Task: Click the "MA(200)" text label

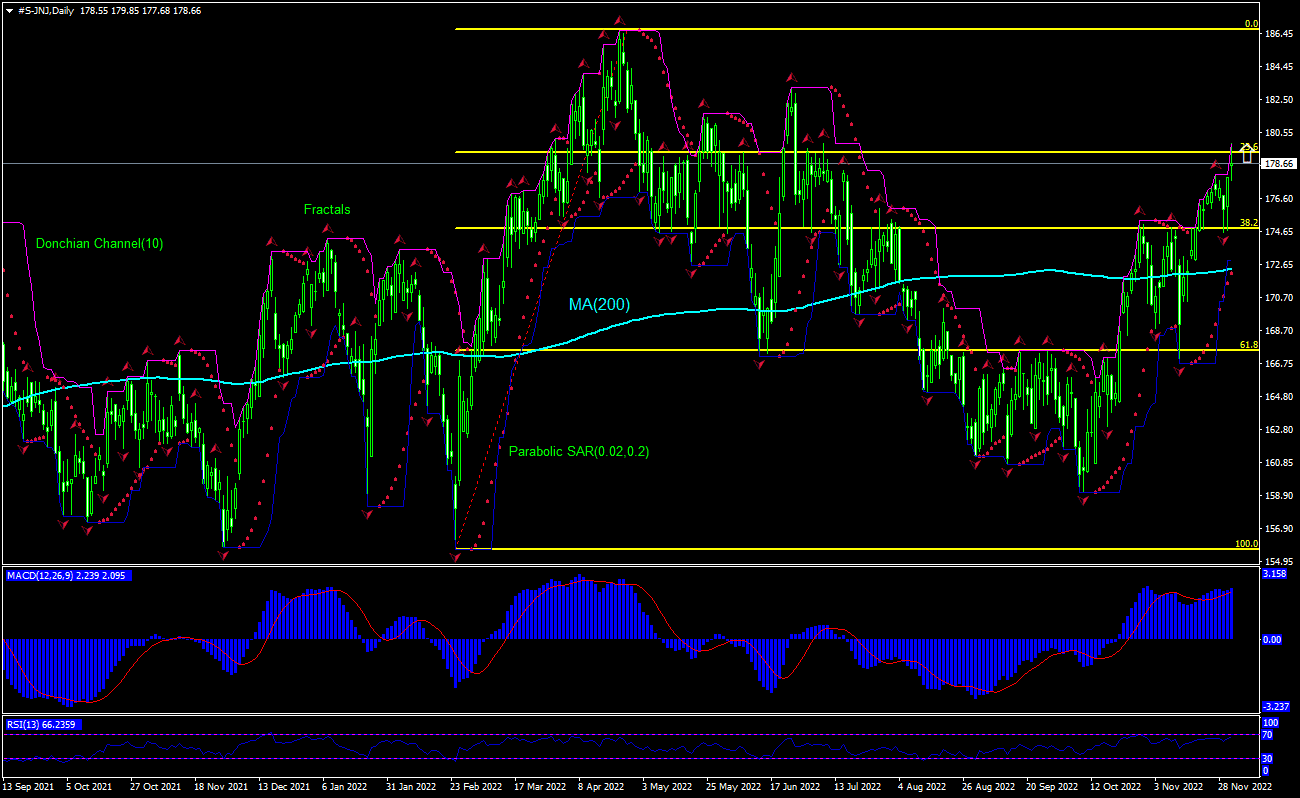Action: [597, 302]
